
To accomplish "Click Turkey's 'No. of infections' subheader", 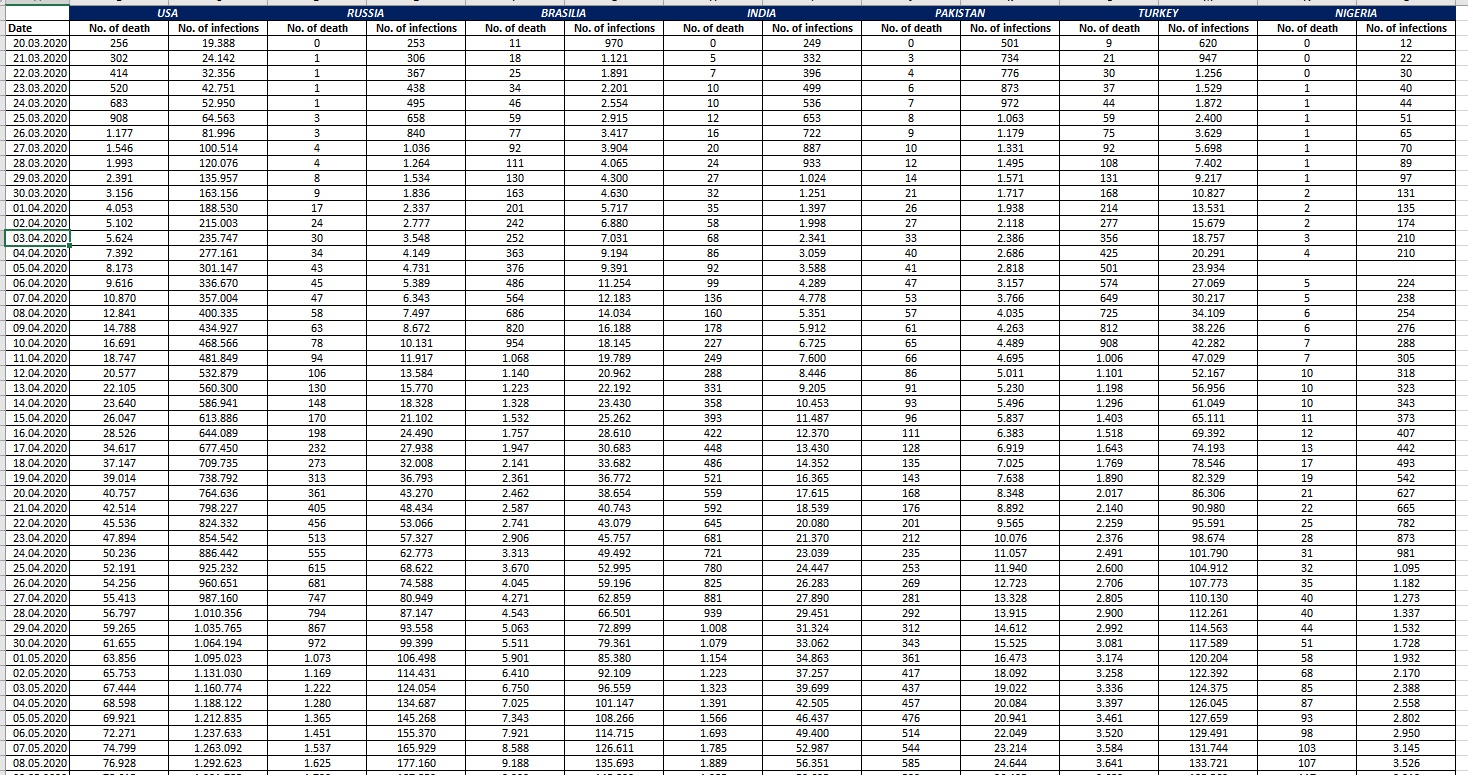I will point(1208,28).
